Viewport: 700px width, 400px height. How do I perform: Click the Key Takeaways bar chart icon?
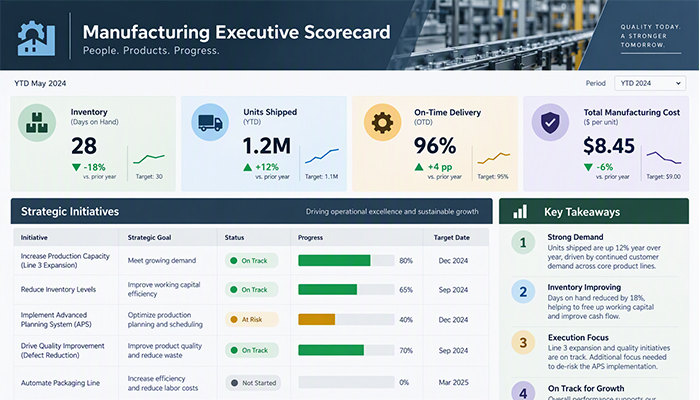coord(520,212)
